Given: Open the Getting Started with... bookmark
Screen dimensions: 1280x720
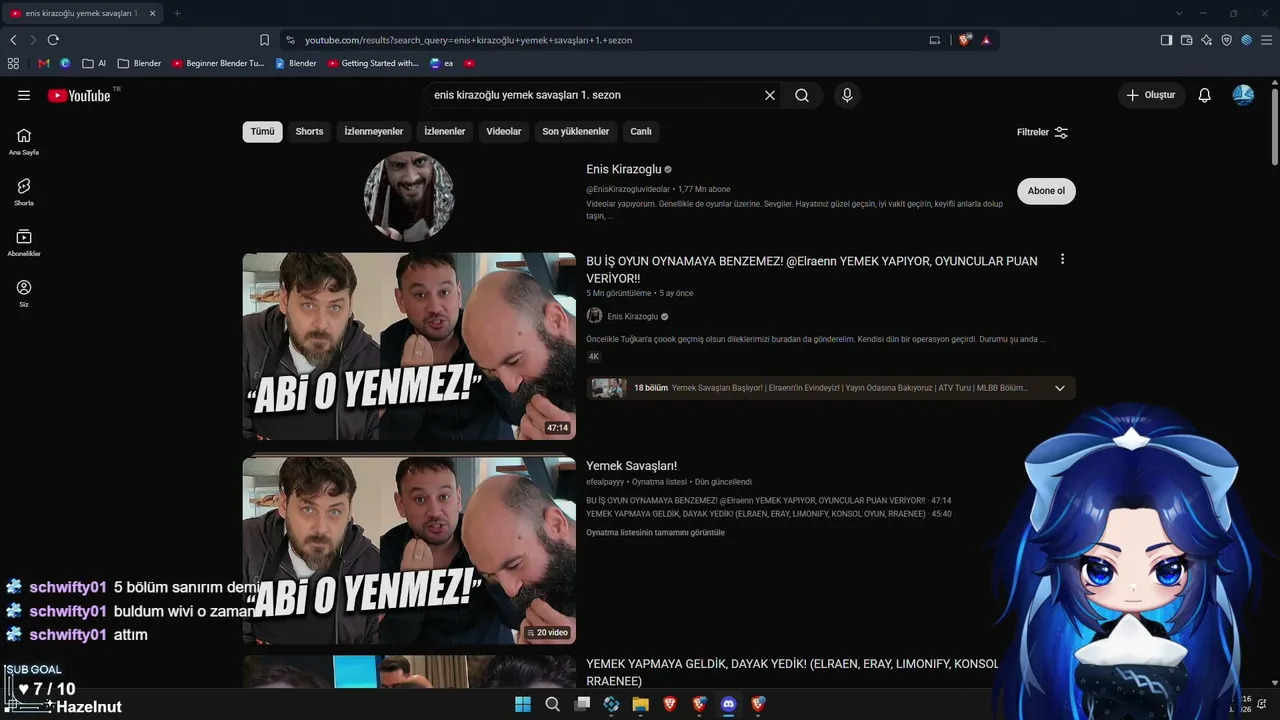Looking at the screenshot, I should pos(373,63).
